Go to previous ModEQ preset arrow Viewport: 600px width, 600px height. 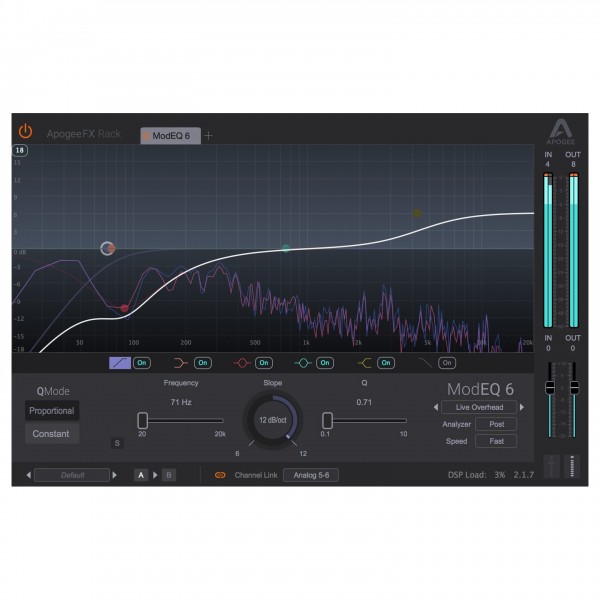coord(436,407)
